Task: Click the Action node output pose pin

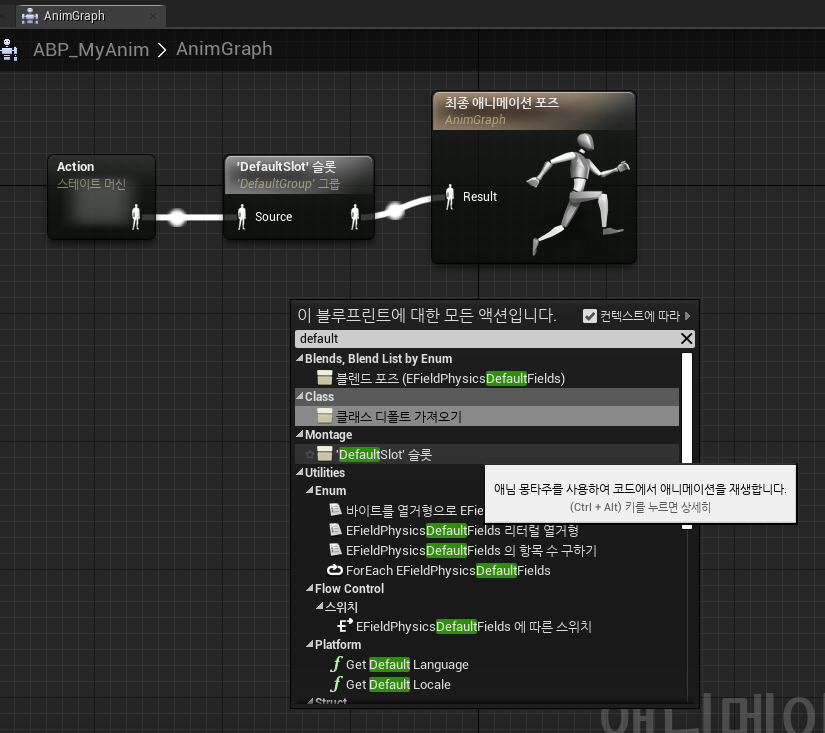Action: (136, 217)
